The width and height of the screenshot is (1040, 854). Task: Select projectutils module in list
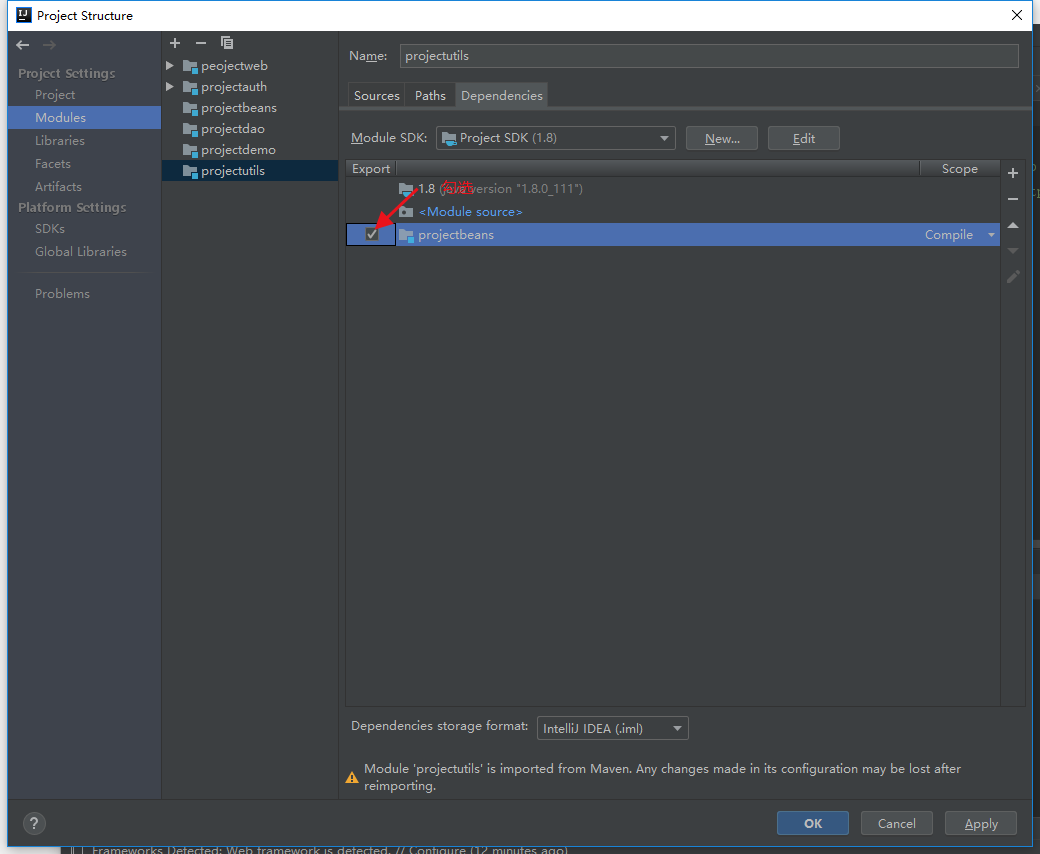click(x=250, y=170)
